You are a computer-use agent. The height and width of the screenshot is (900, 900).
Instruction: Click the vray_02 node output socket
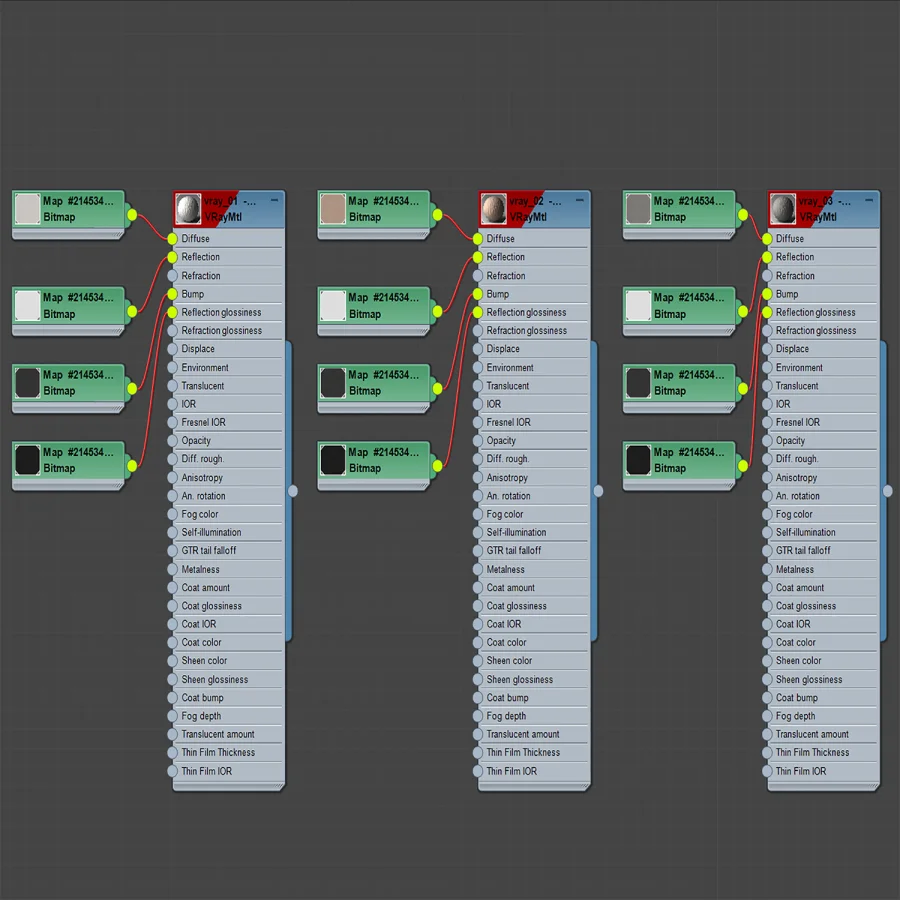(x=598, y=491)
